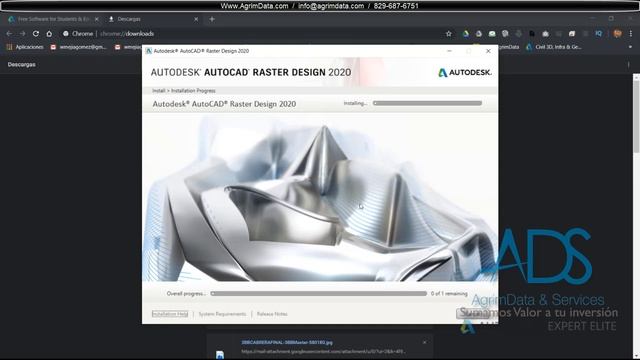Viewport: 640px width, 360px height.
Task: Switch to the Descargas tab
Action: click(x=152, y=19)
